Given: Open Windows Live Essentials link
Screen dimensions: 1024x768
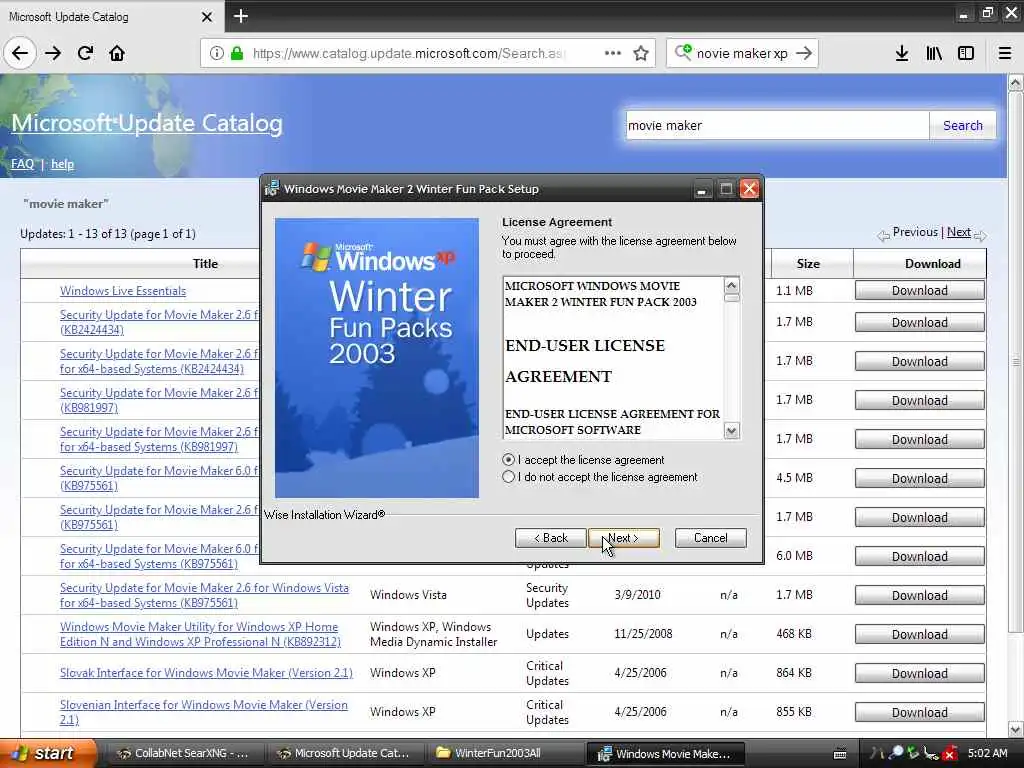Looking at the screenshot, I should click(x=123, y=291).
